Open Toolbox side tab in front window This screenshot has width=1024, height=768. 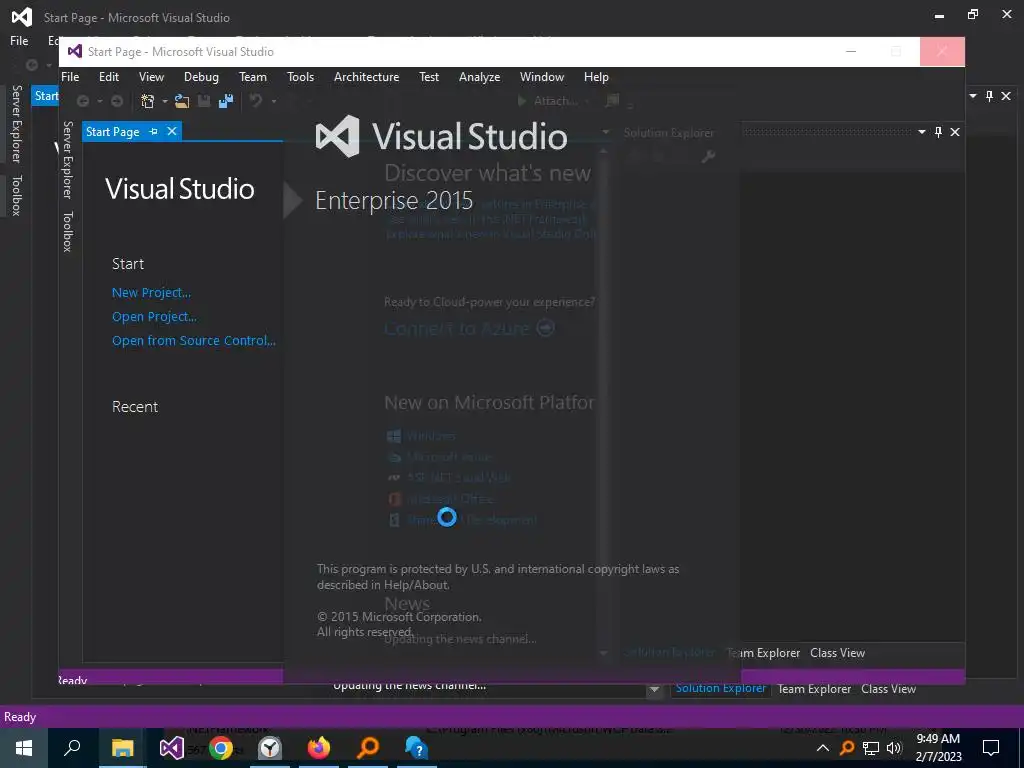point(67,232)
